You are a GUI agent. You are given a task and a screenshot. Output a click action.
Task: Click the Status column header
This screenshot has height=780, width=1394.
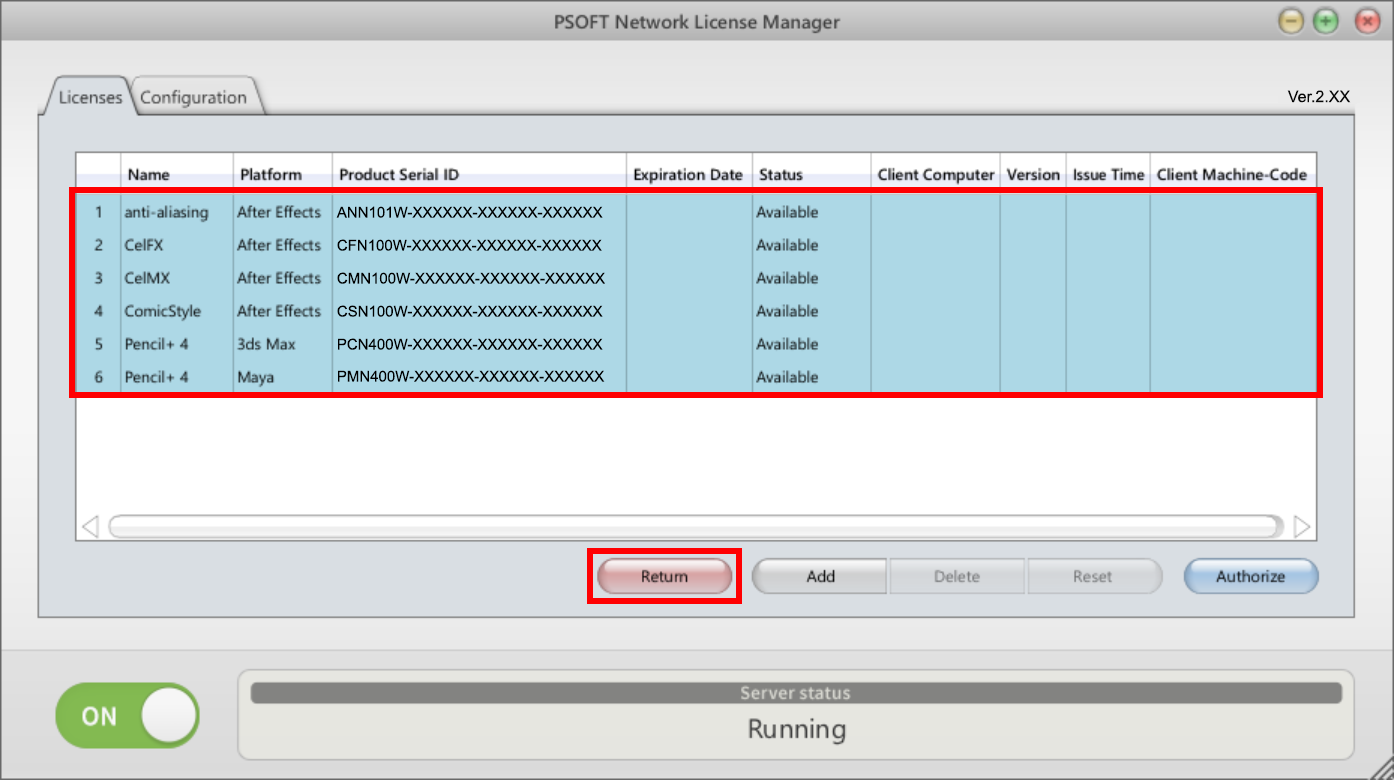810,174
